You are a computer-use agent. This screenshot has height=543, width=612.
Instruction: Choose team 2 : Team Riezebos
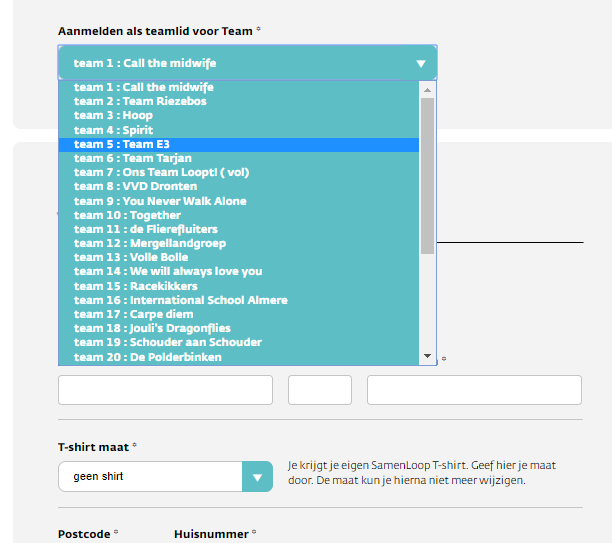pyautogui.click(x=238, y=101)
